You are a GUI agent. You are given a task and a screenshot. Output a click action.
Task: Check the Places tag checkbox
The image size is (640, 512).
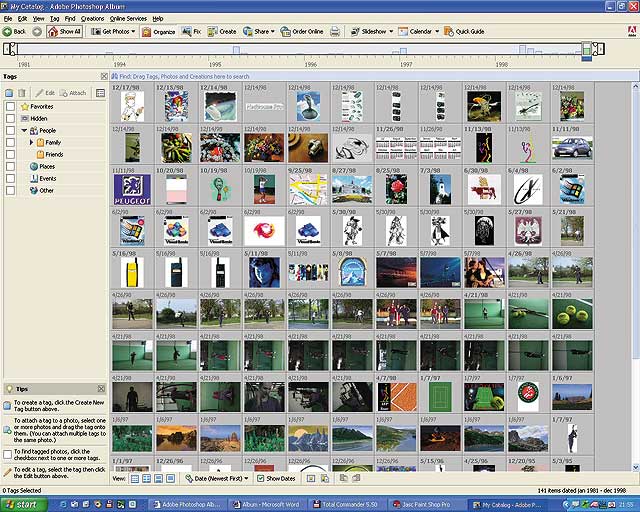pos(11,167)
